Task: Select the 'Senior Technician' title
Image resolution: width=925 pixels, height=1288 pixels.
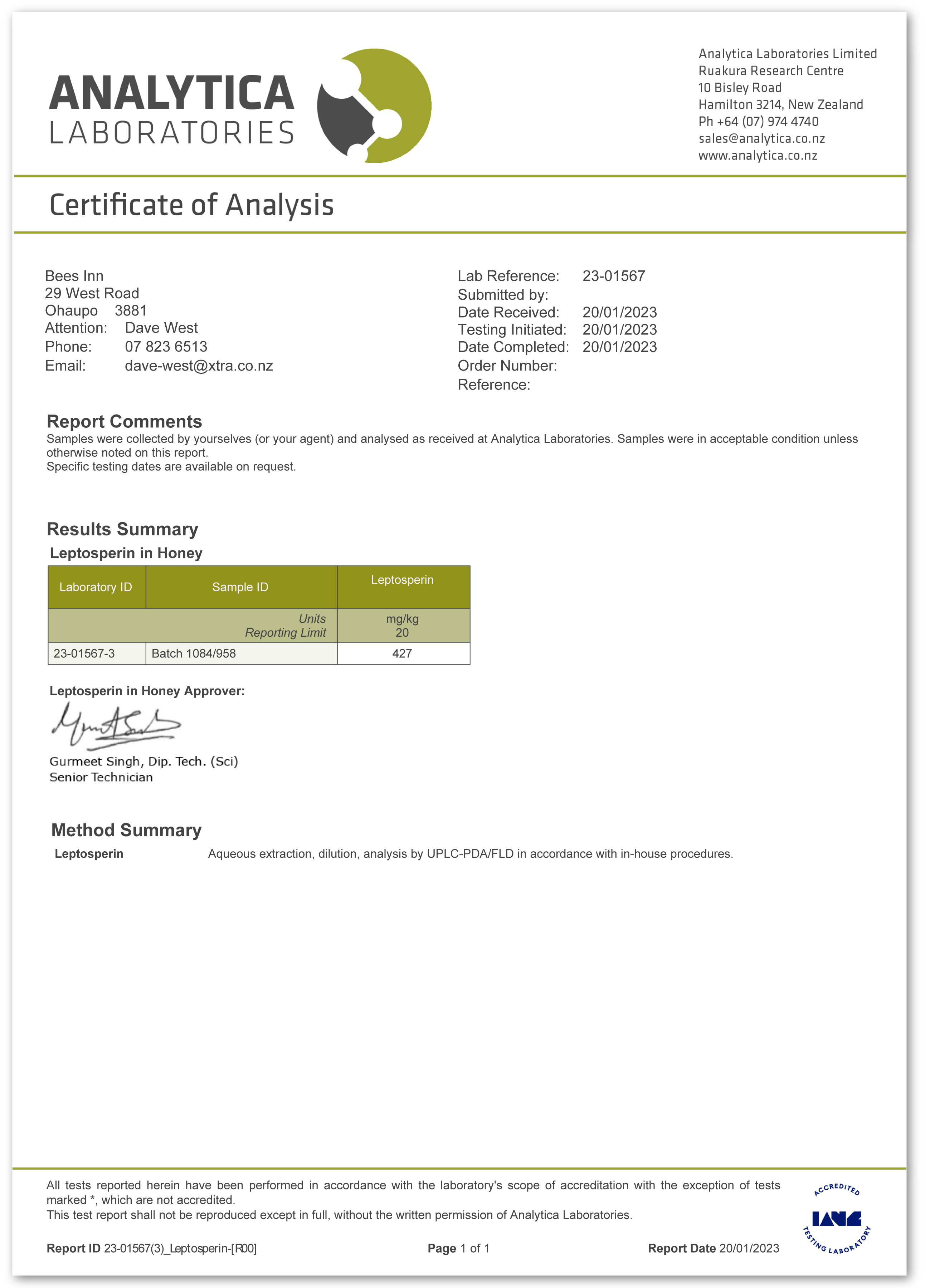Action: 101,778
